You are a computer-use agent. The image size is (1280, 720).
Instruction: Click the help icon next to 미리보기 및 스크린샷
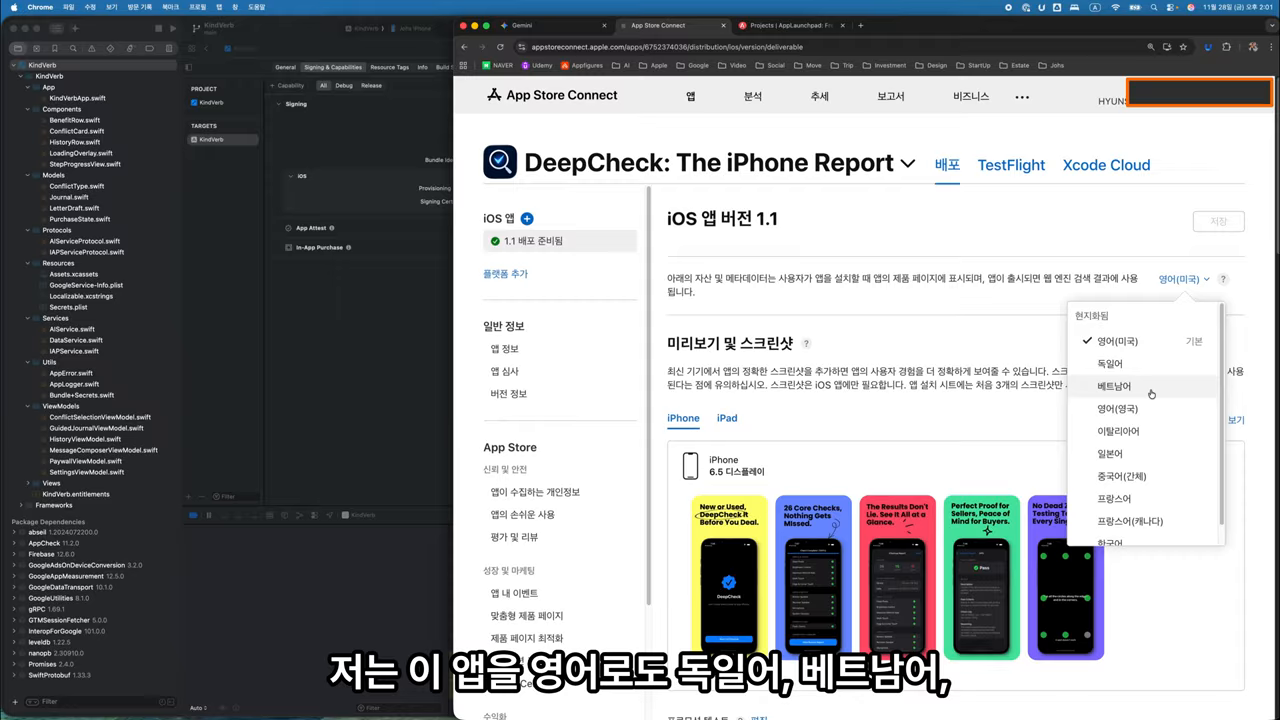coord(807,344)
